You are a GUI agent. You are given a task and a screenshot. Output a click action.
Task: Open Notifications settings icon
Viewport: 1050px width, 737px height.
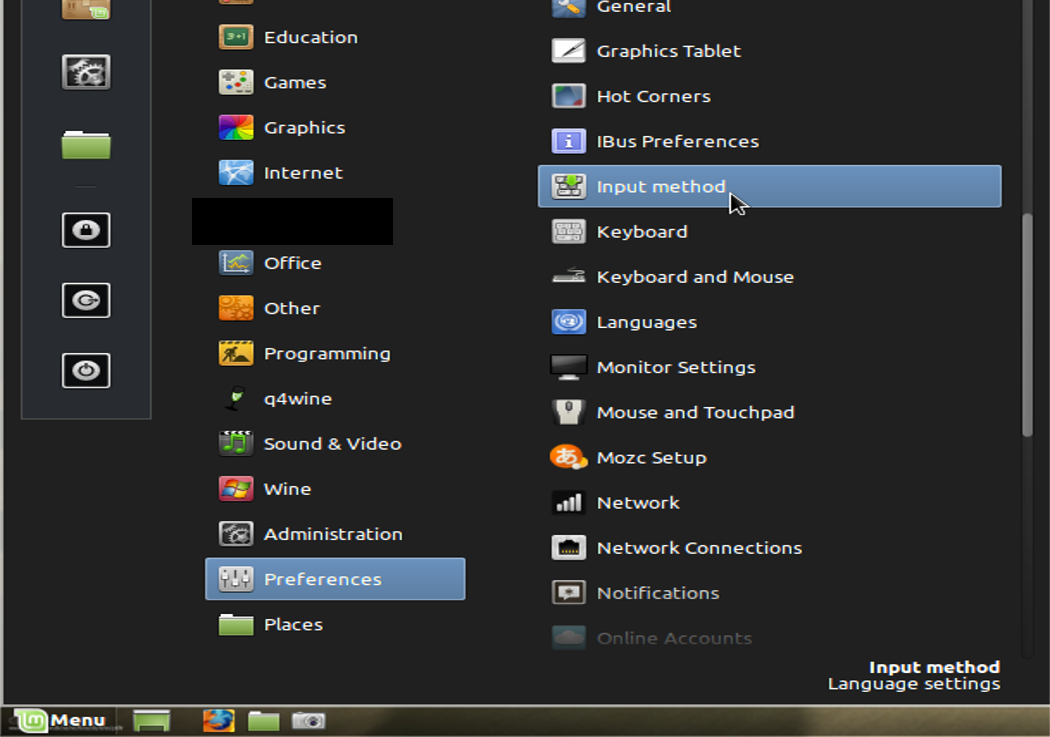pos(569,592)
